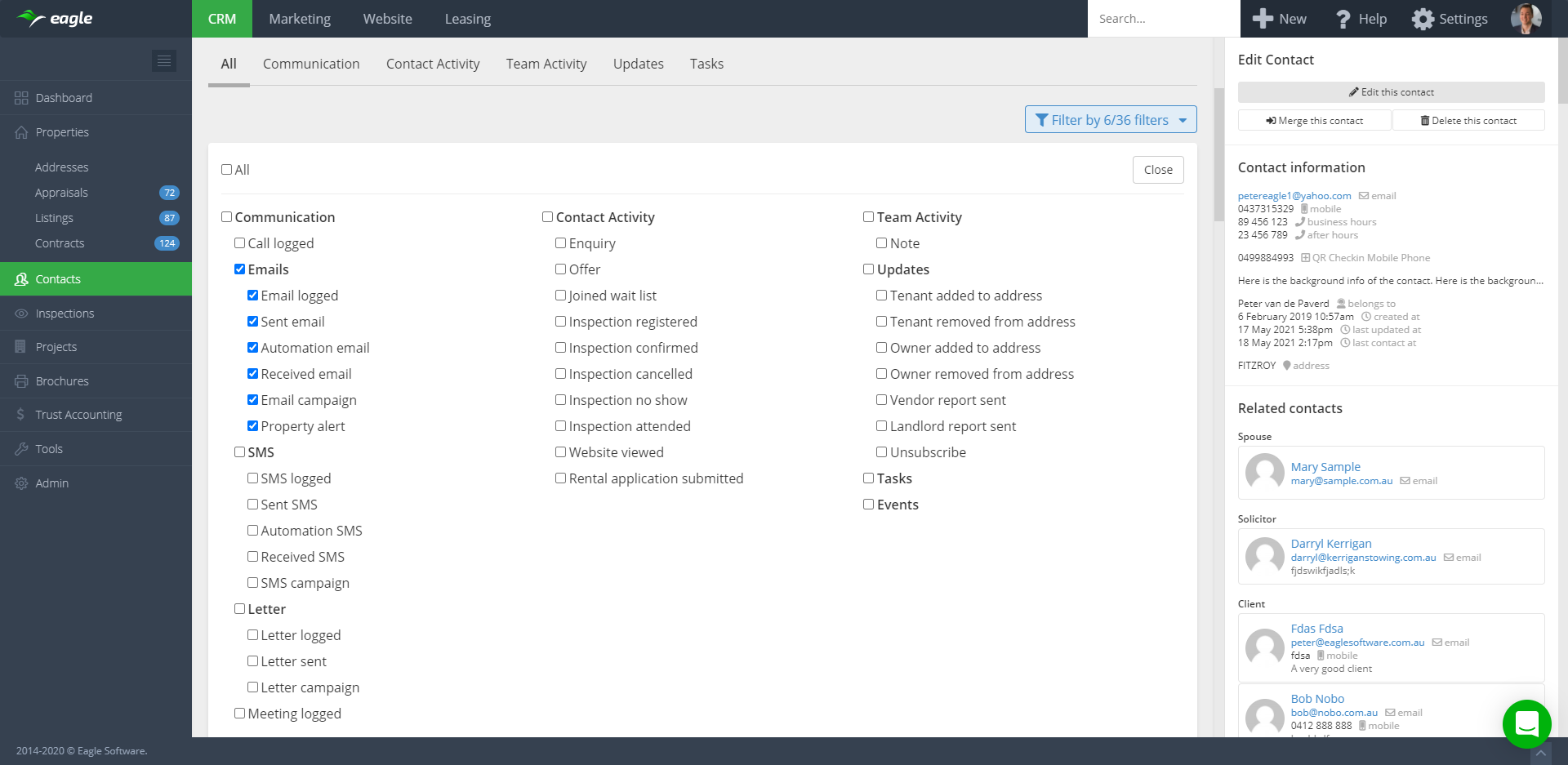Viewport: 1568px width, 765px height.
Task: Click the user profile avatar photo
Action: coord(1526,18)
